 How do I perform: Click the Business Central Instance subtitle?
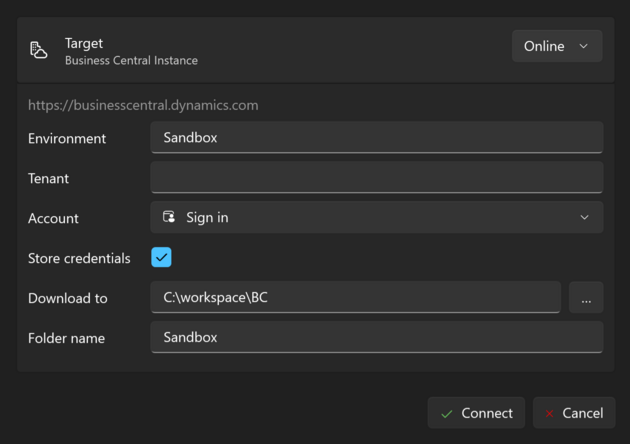tap(131, 60)
